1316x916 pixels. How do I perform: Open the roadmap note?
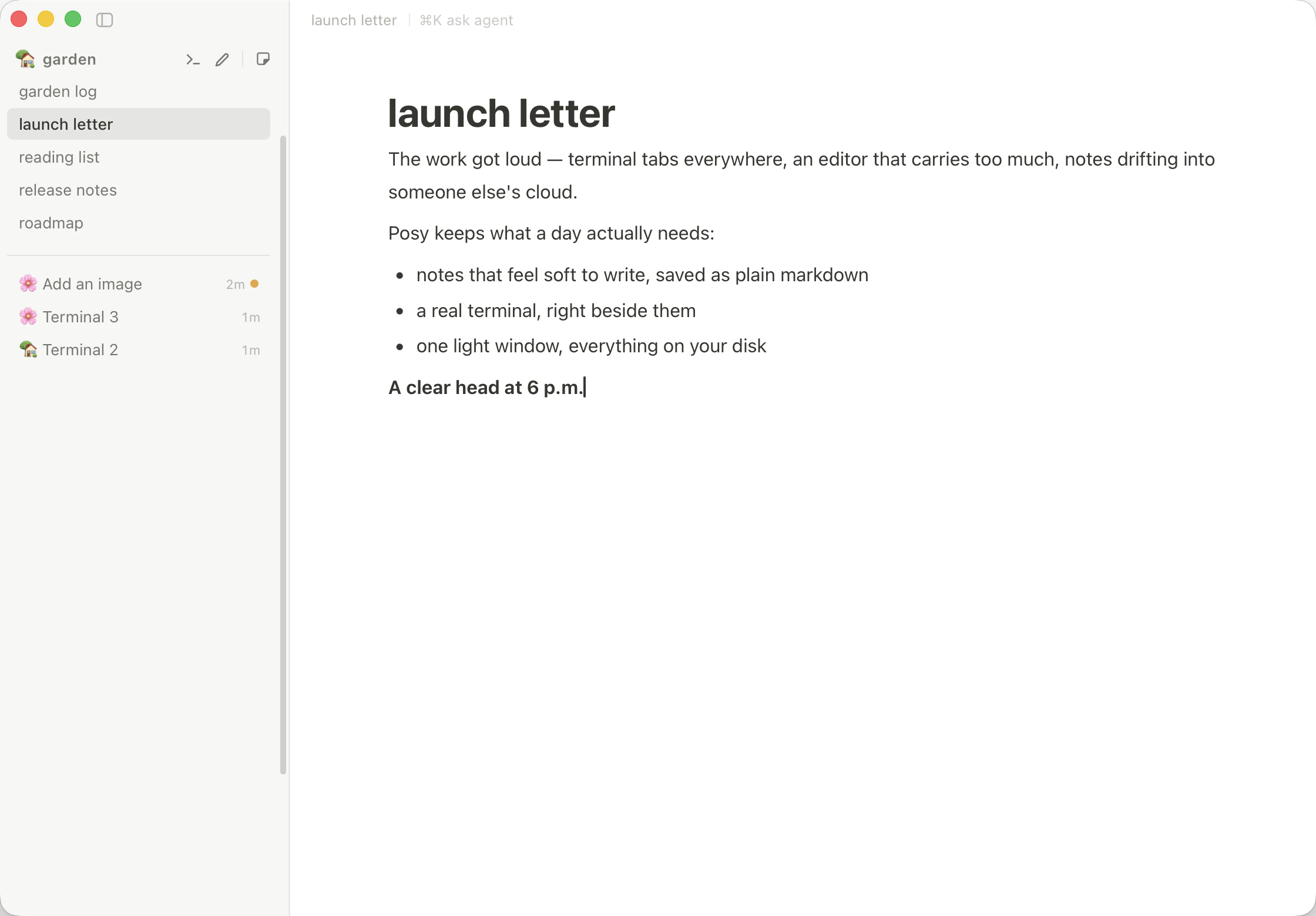(x=139, y=223)
